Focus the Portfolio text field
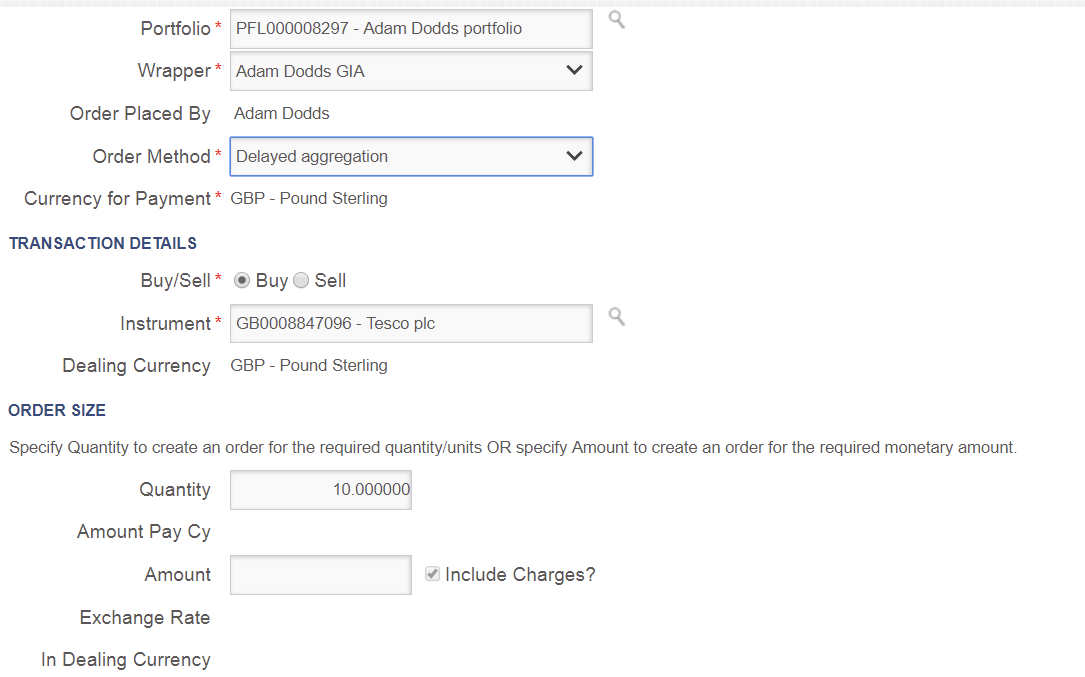The height and width of the screenshot is (677, 1085). coord(411,29)
